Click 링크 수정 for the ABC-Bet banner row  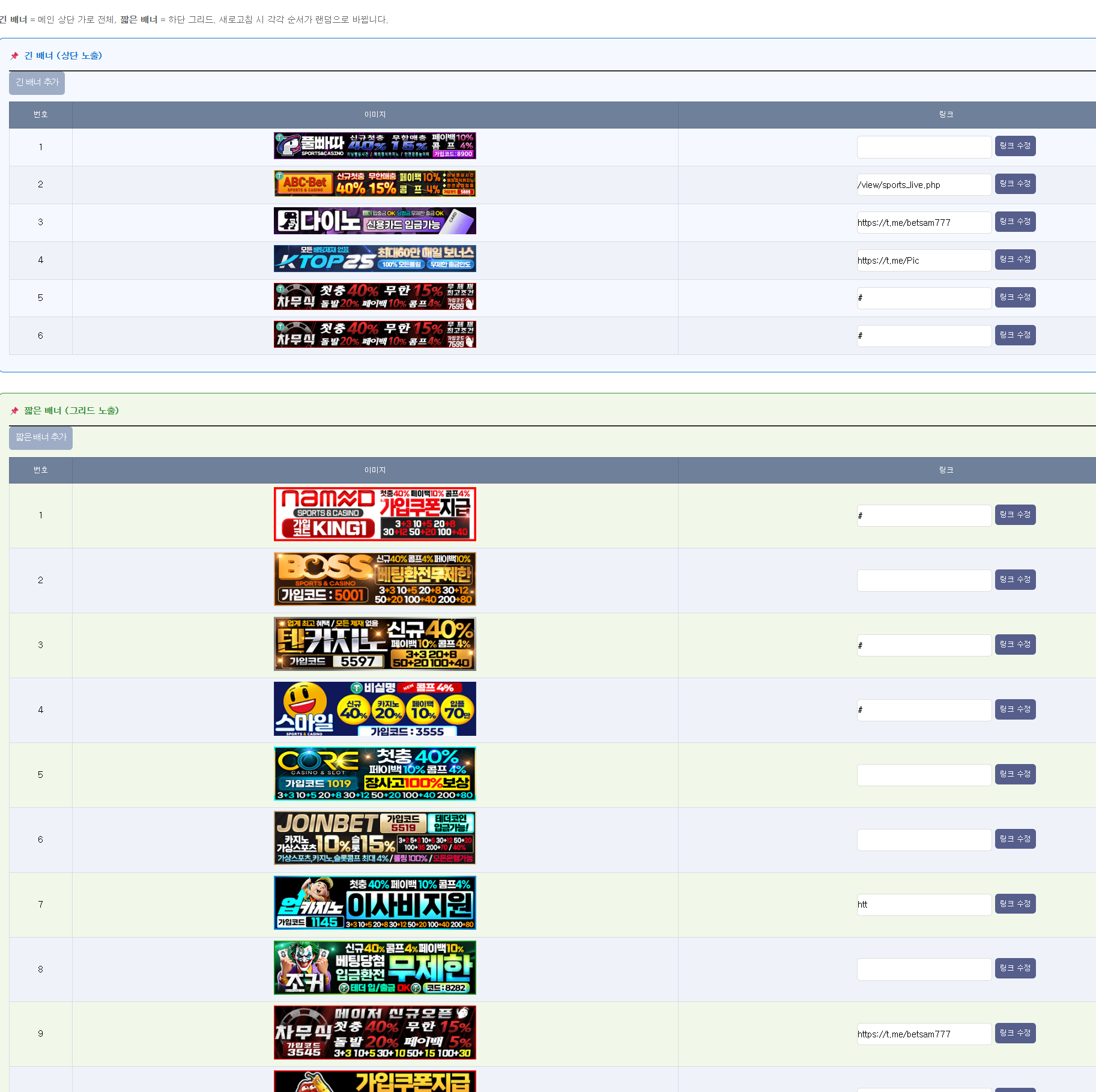pyautogui.click(x=1015, y=184)
